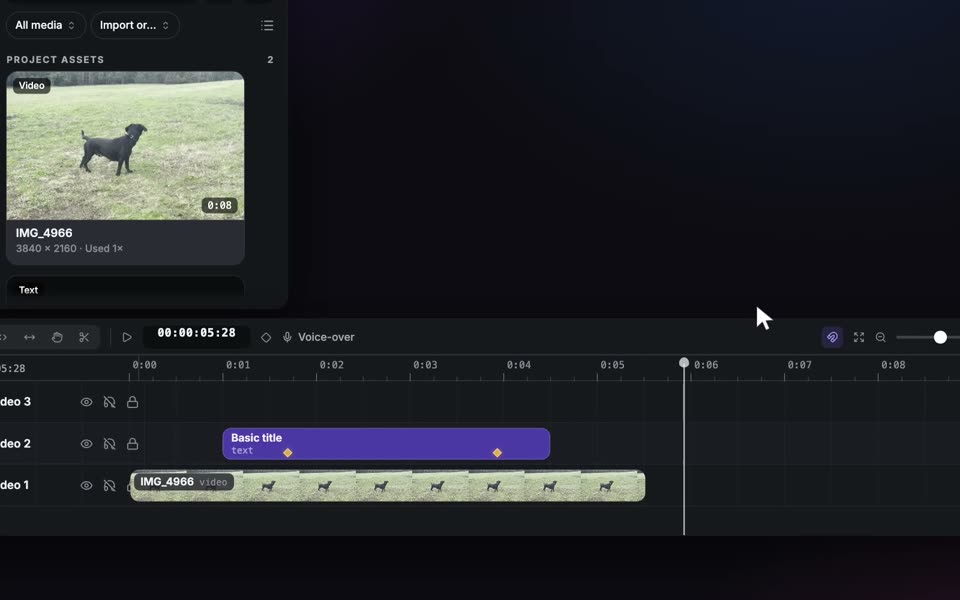960x600 pixels.
Task: Select the Hand pan tool
Action: 57,337
